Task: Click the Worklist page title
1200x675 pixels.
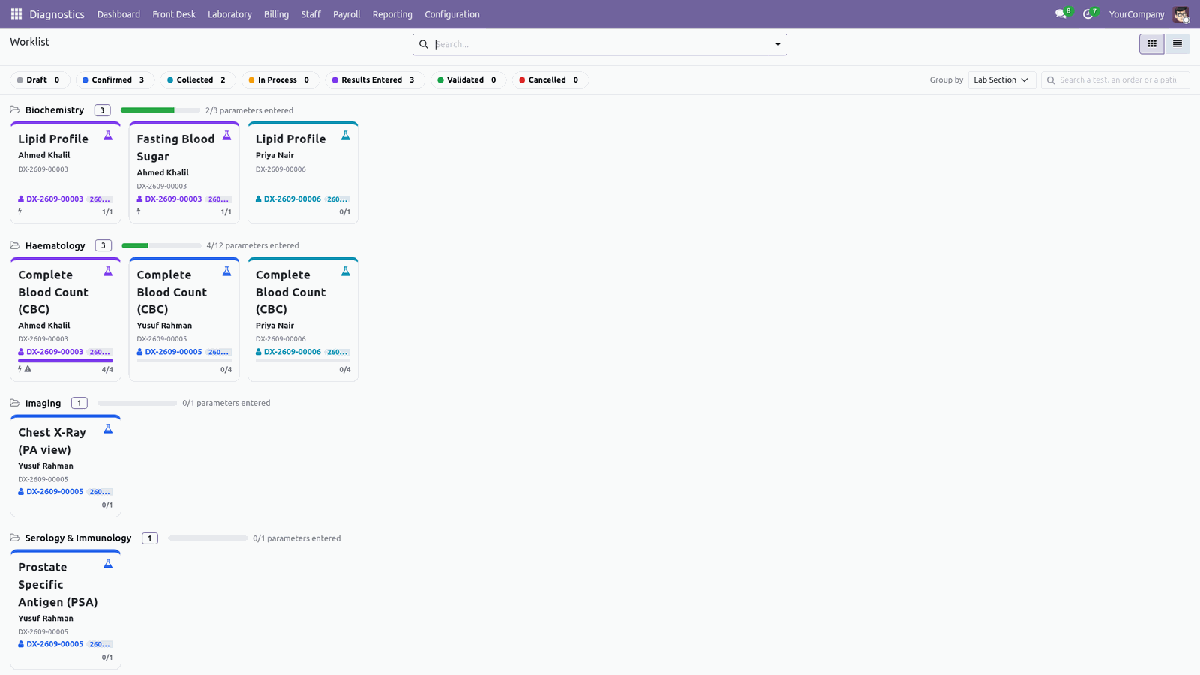Action: click(x=29, y=42)
